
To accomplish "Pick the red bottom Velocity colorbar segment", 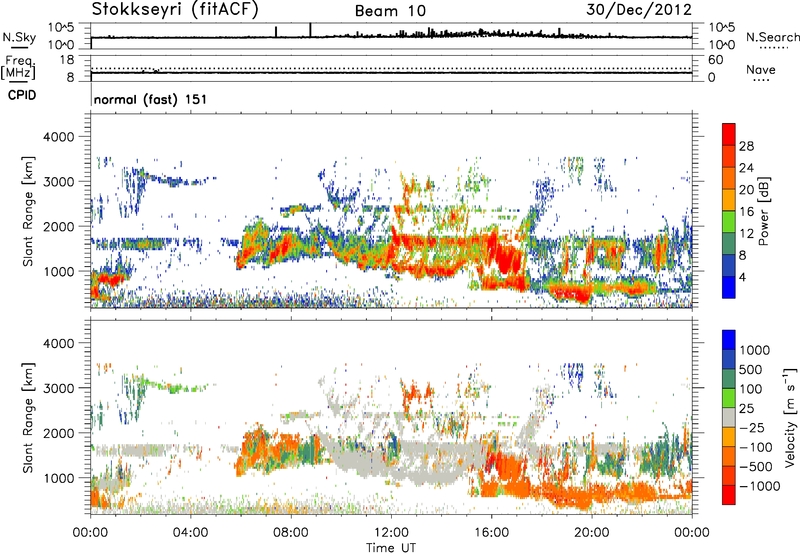I will pos(729,495).
